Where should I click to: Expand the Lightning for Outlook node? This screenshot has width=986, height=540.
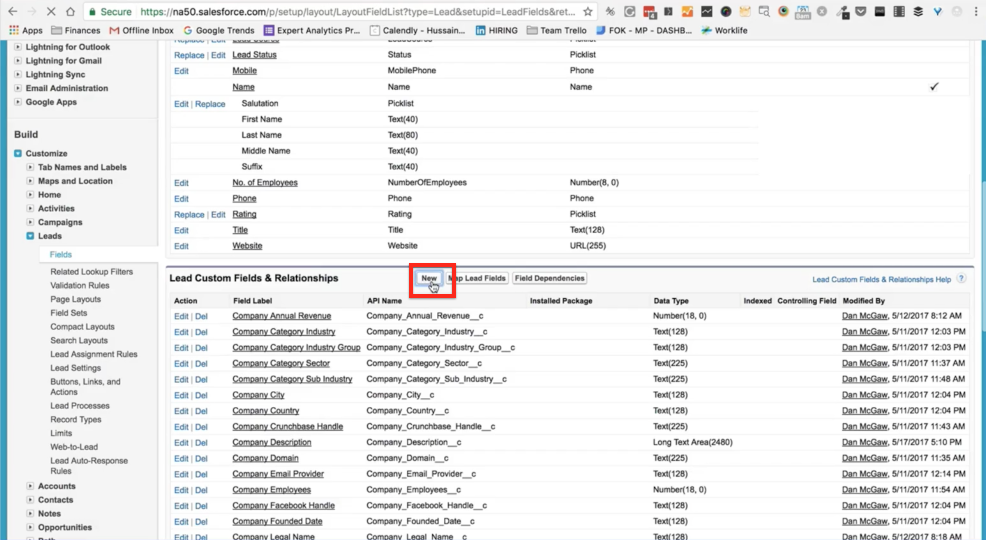[x=18, y=47]
